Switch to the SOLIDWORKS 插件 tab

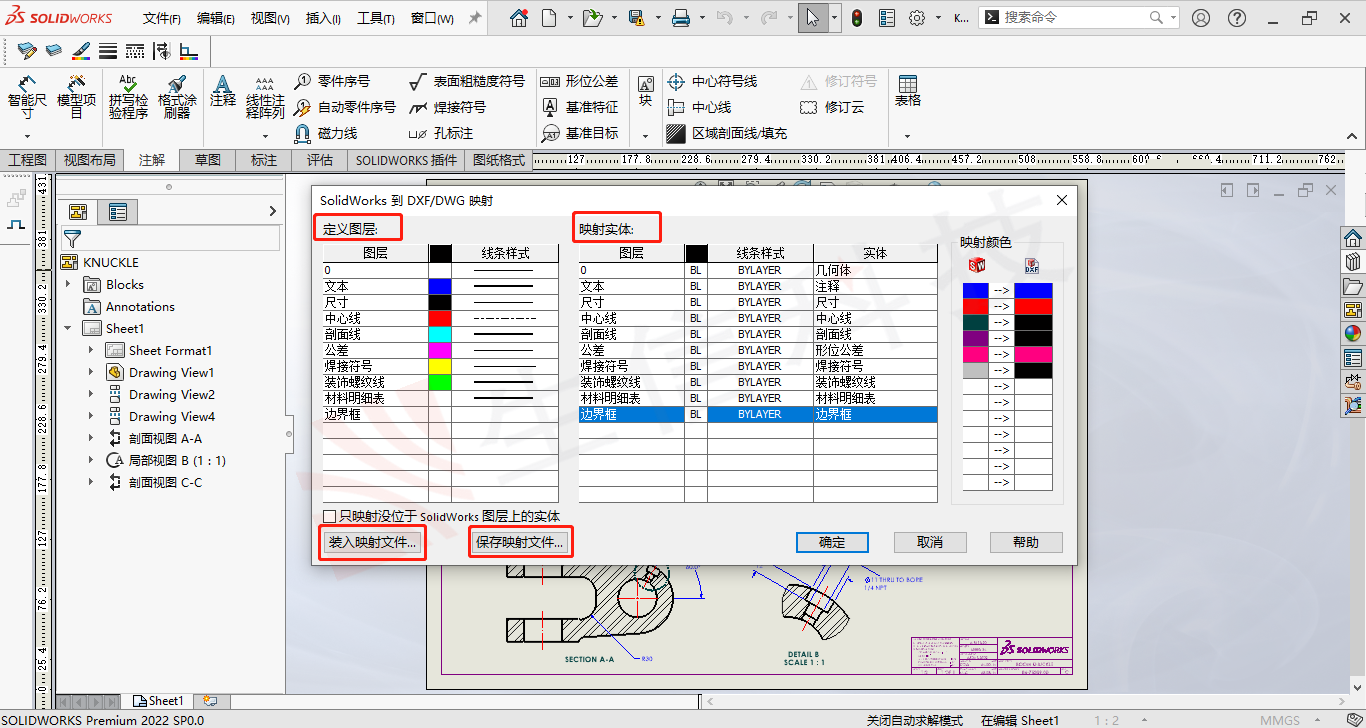pos(406,160)
